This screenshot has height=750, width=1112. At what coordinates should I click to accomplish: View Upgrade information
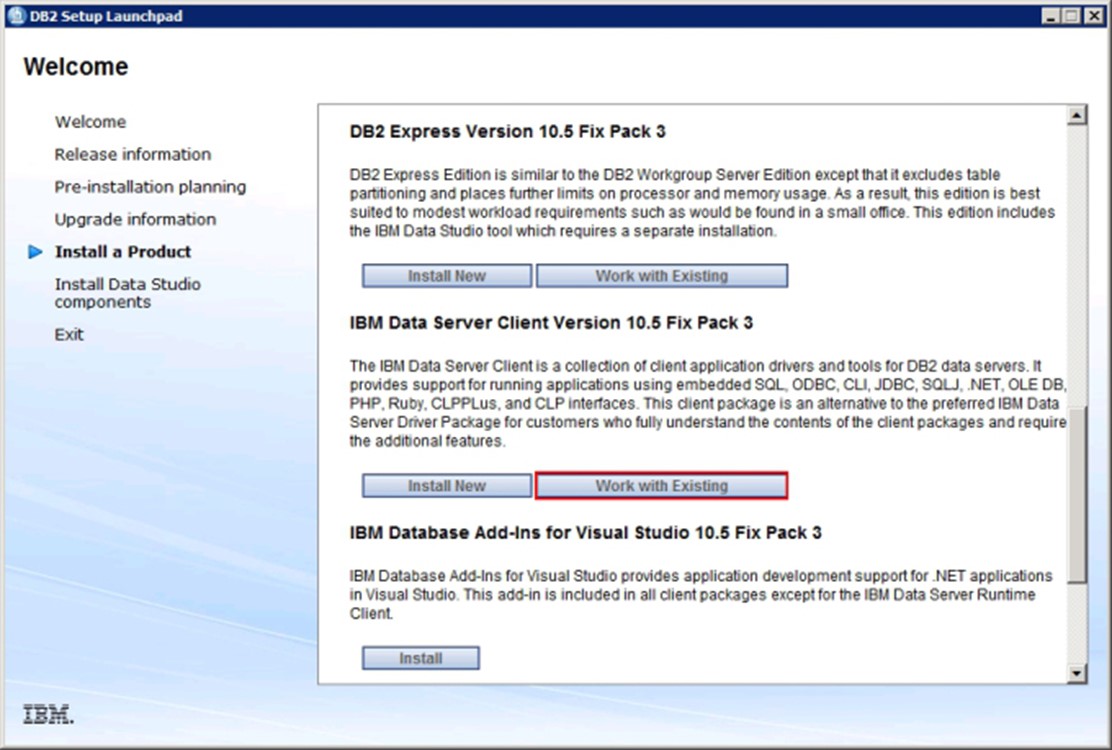pyautogui.click(x=135, y=219)
